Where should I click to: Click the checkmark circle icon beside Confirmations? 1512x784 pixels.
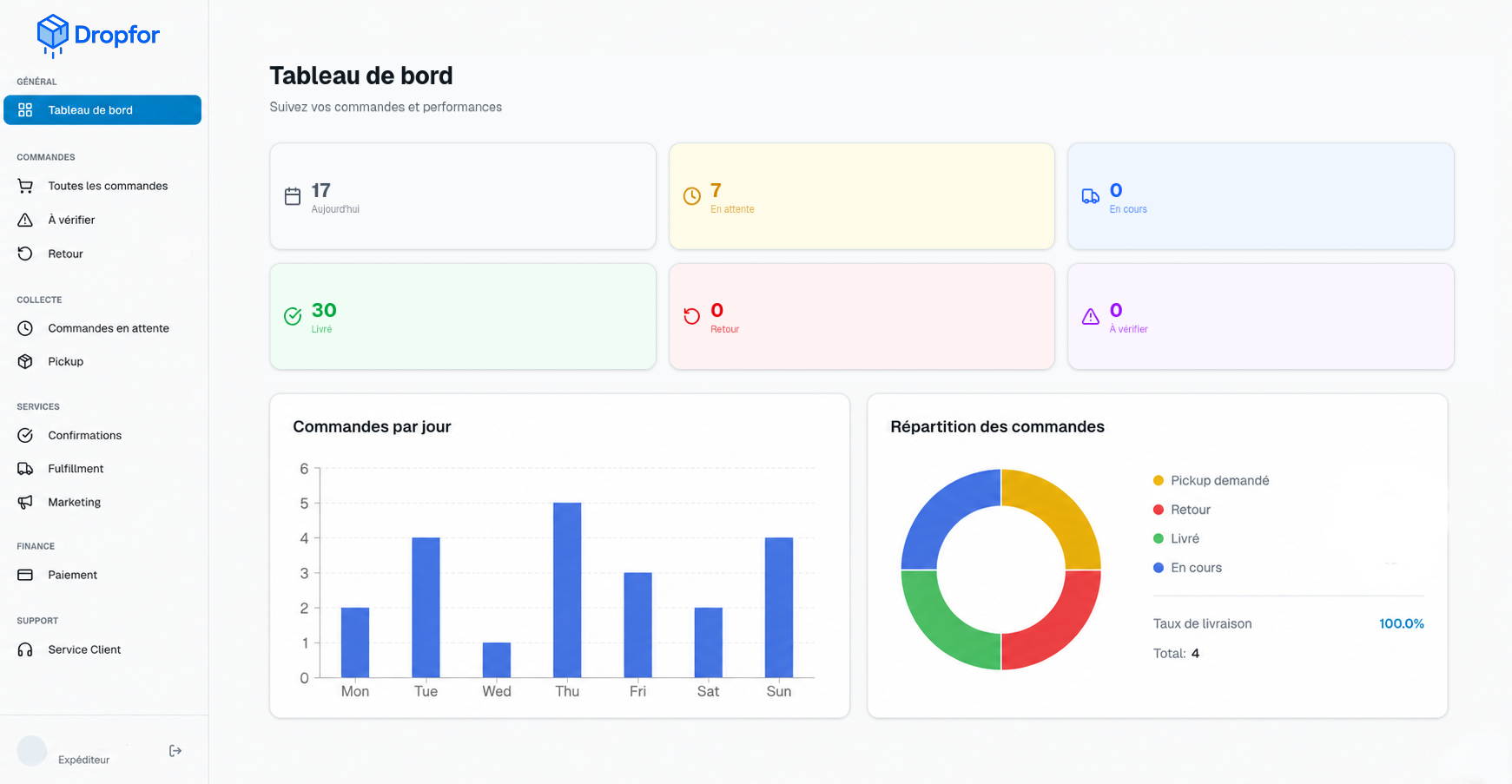[25, 435]
